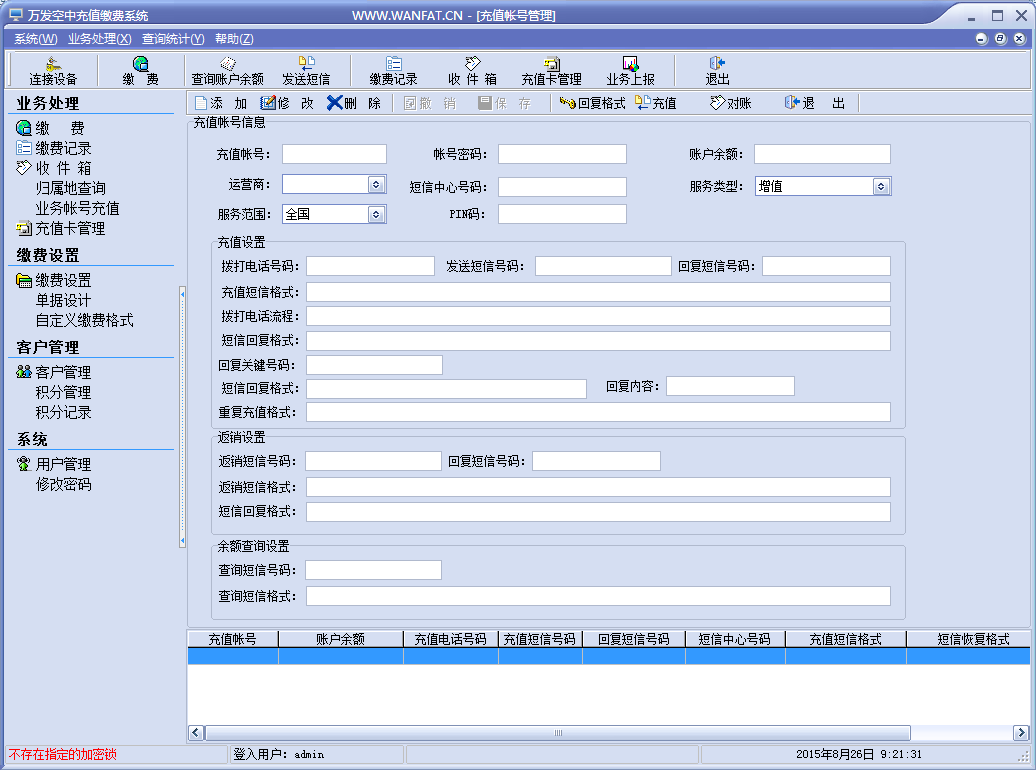Click the 充值帐号 input field
This screenshot has width=1036, height=770.
pyautogui.click(x=334, y=154)
